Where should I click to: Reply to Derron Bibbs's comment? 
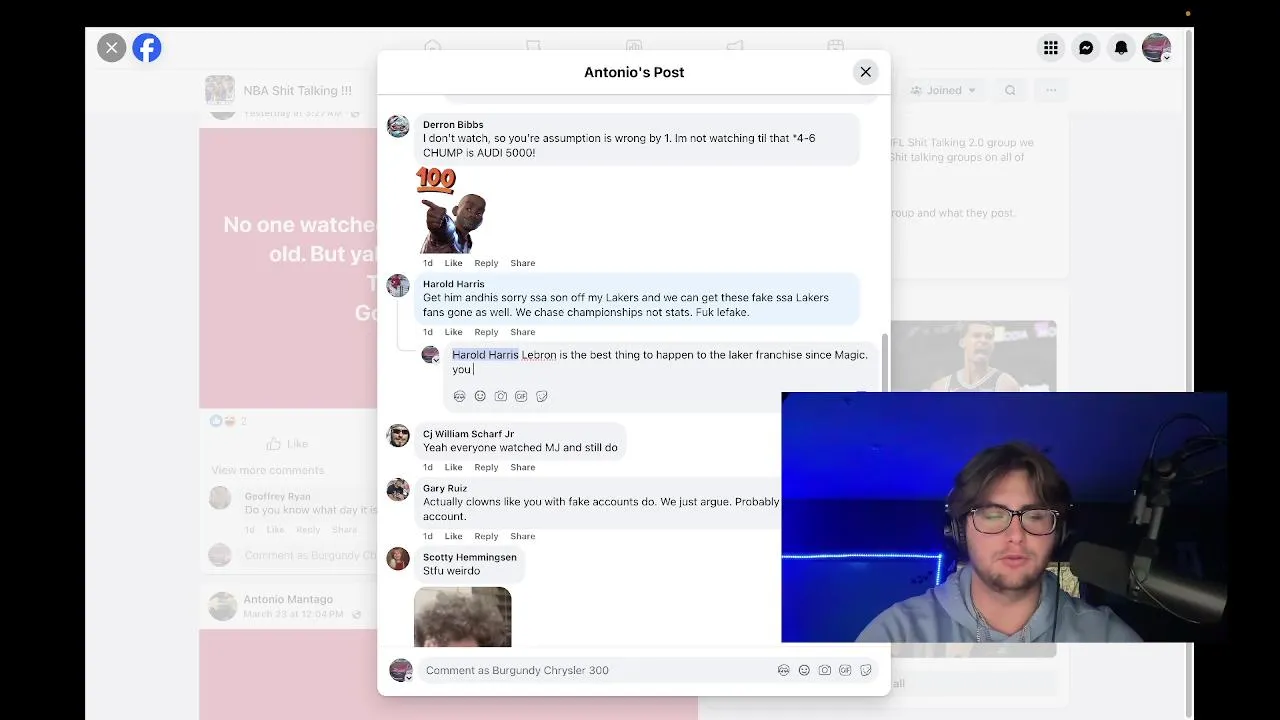click(486, 263)
